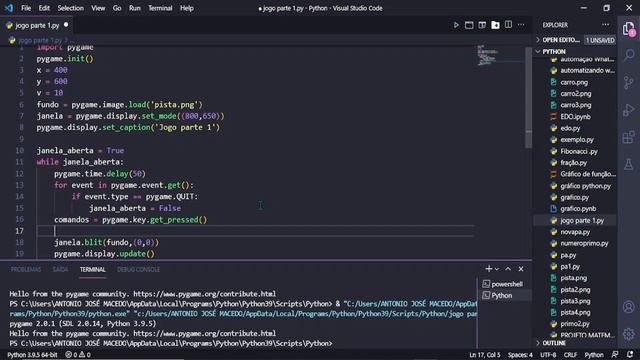Close the terminal panel
Screen dimensions: 640x360
pyautogui.click(x=521, y=269)
